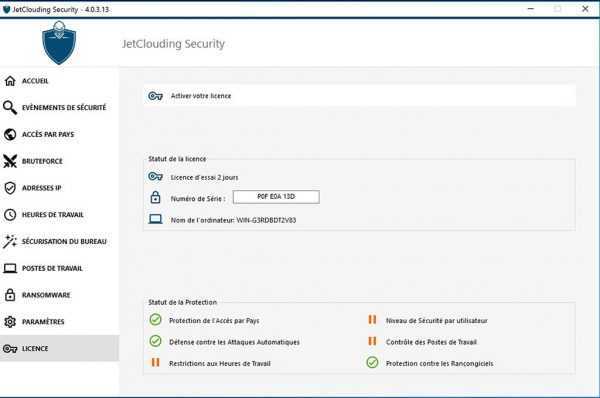Select the Bruteforce menu entry
600x398 pixels.
[x=59, y=161]
